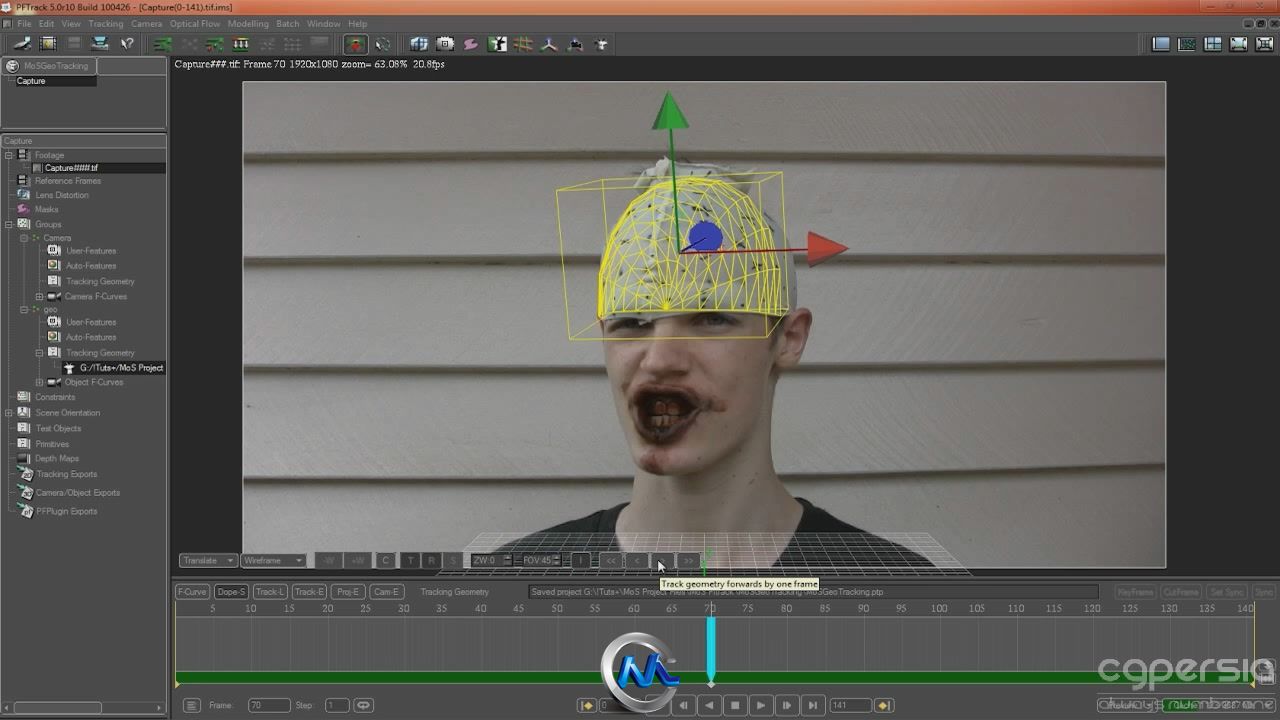Screen dimensions: 1280x720
Task: Open the Tracking menu
Action: click(106, 23)
